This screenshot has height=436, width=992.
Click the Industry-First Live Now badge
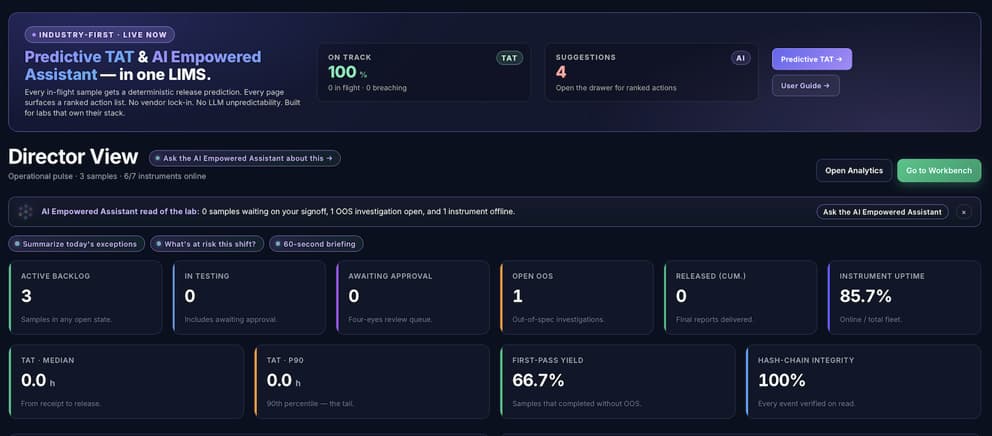(x=100, y=35)
